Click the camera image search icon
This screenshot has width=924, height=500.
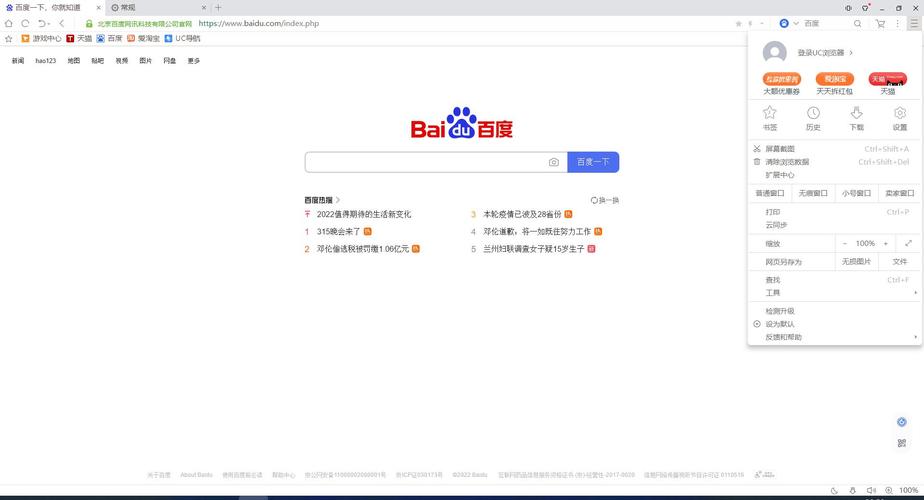point(553,162)
